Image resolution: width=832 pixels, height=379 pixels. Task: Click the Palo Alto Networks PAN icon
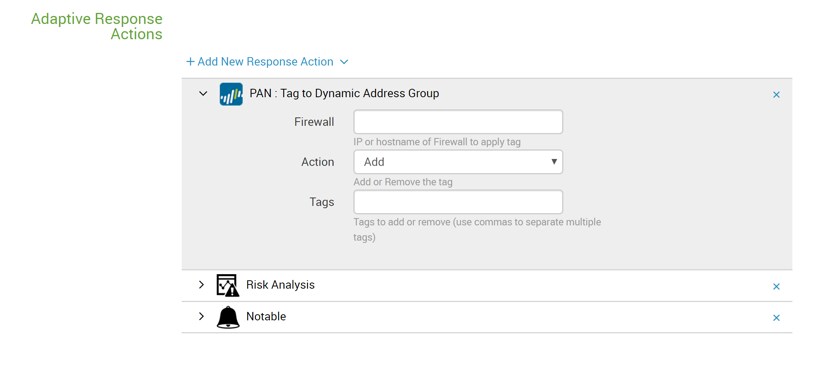[x=231, y=94]
